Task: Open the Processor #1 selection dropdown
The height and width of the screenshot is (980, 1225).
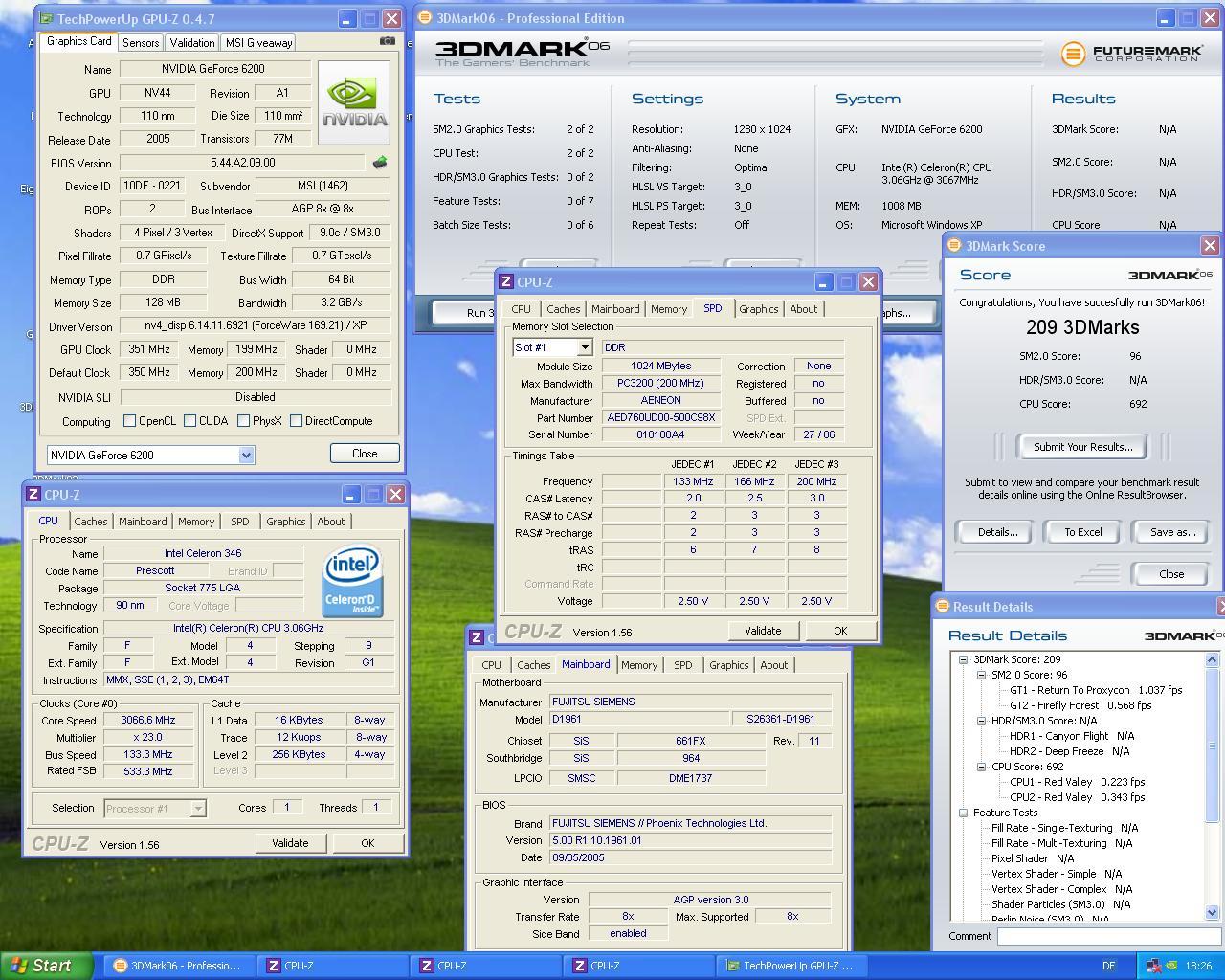Action: (197, 809)
